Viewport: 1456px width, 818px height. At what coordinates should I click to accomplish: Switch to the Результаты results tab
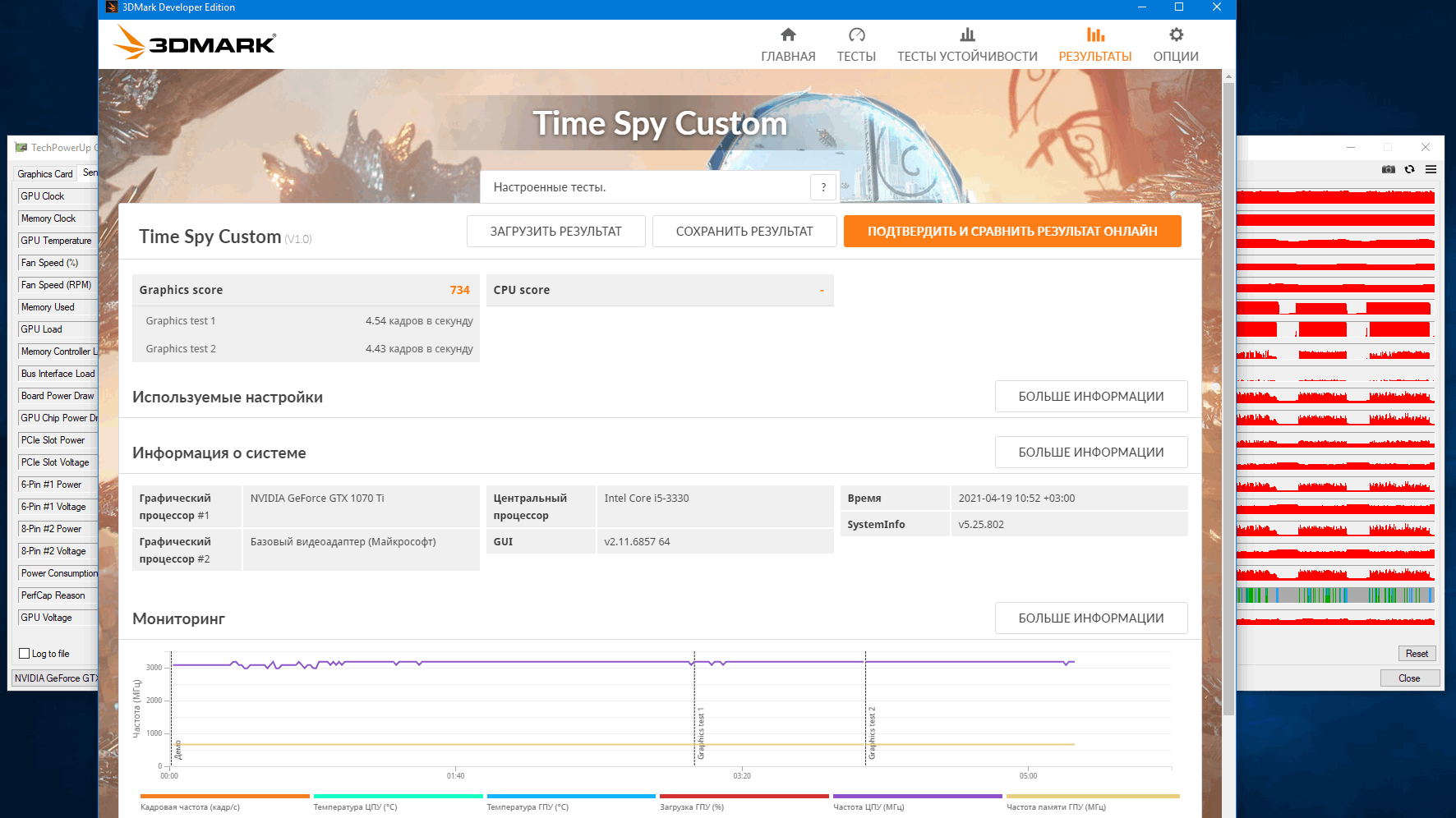[1095, 45]
